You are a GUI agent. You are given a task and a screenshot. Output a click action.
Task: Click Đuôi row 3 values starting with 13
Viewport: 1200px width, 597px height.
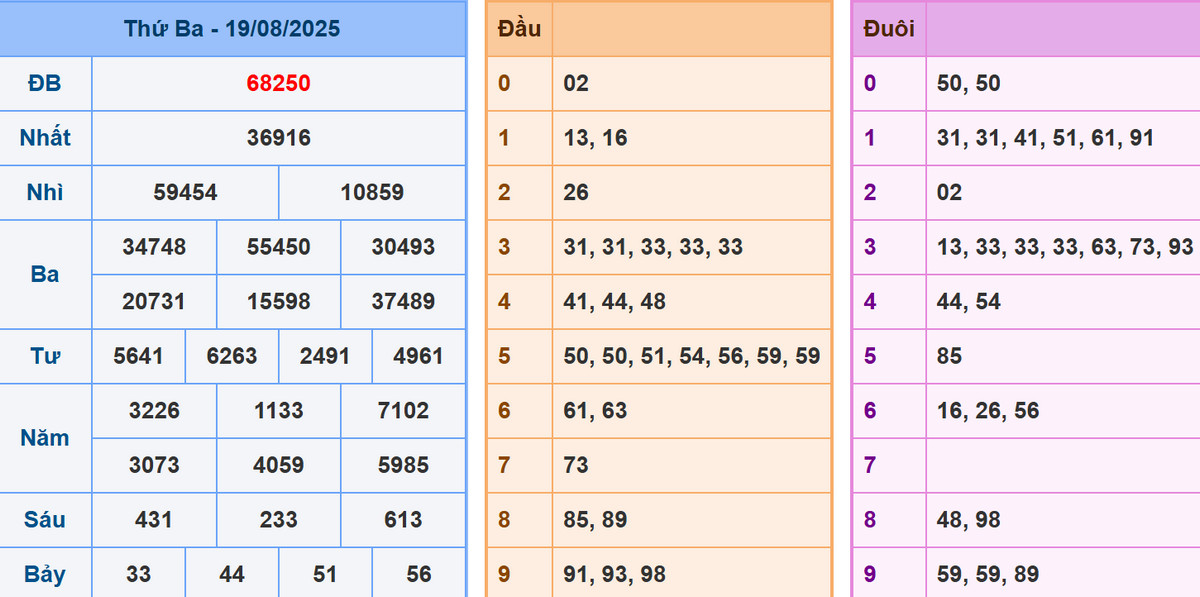[x=1064, y=247]
